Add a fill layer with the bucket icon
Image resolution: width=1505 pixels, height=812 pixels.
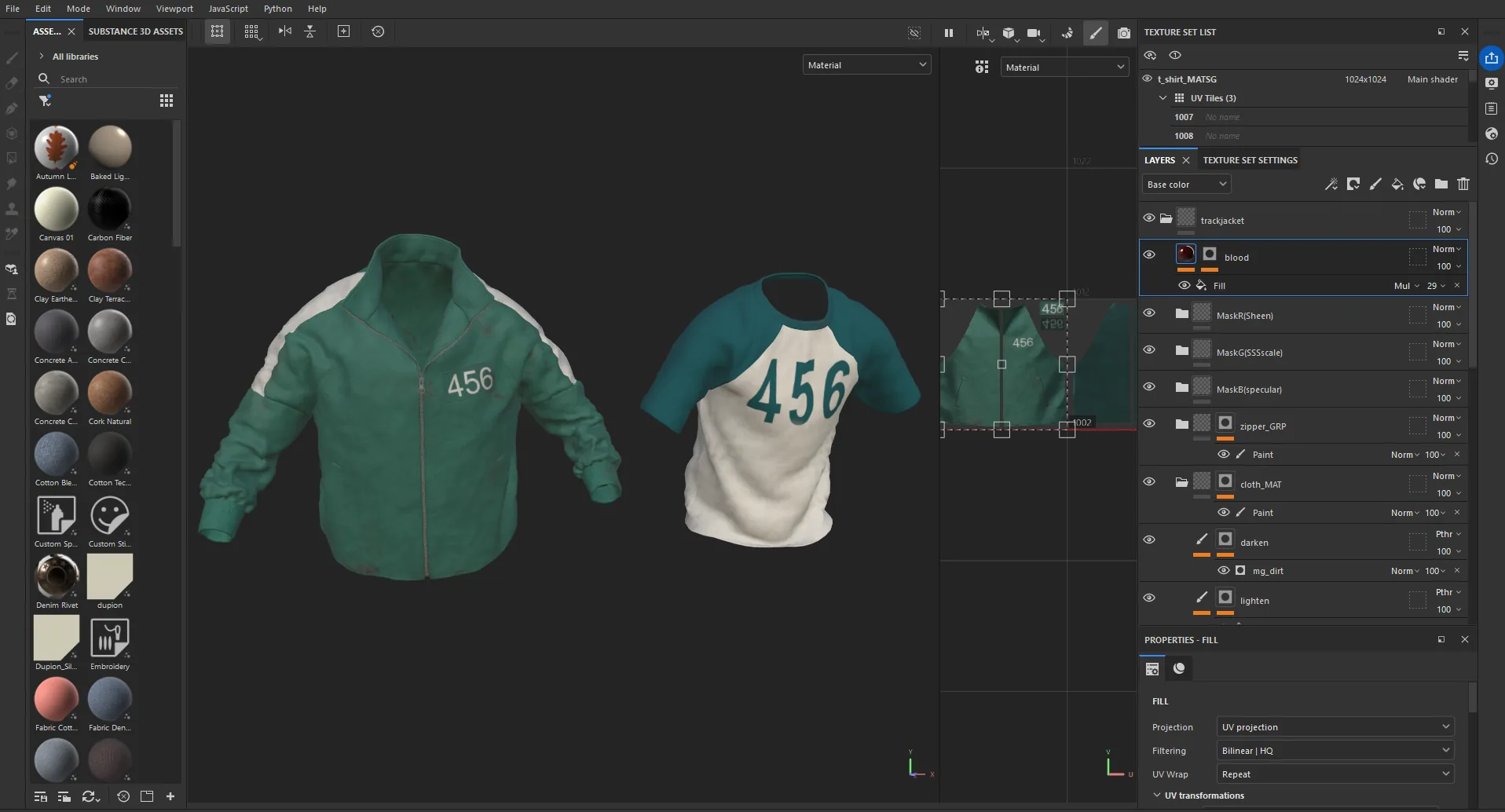click(1397, 185)
